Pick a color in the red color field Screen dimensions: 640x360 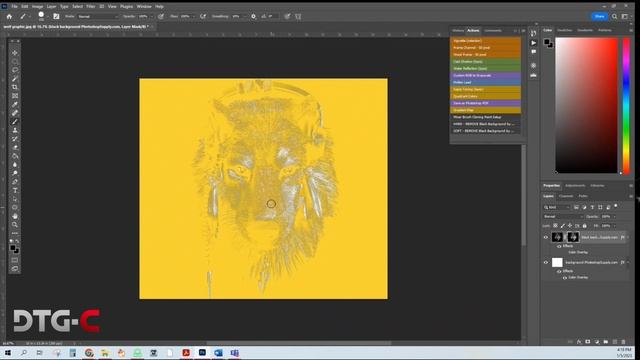[x=587, y=106]
